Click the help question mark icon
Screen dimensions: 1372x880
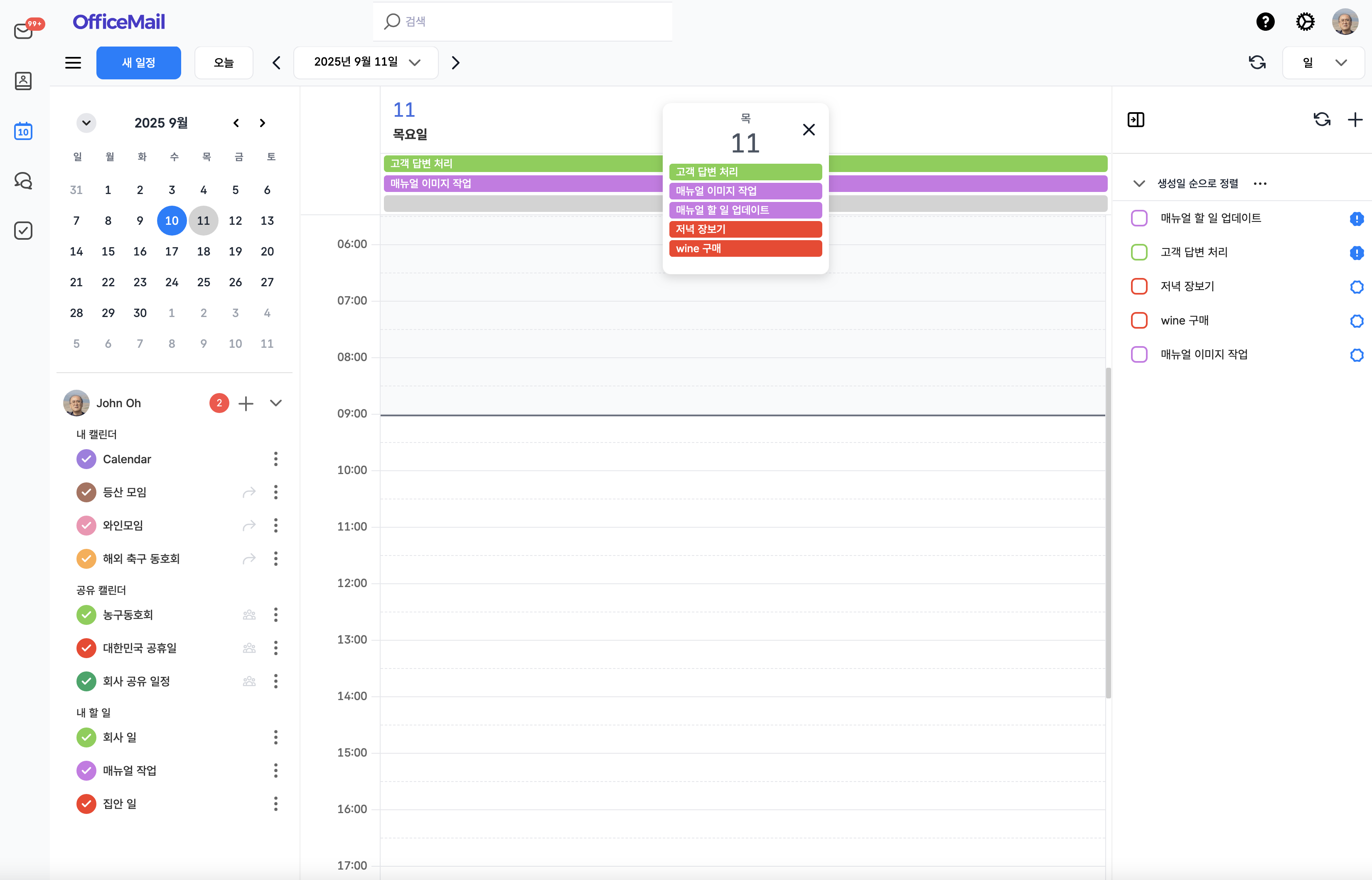coord(1265,22)
